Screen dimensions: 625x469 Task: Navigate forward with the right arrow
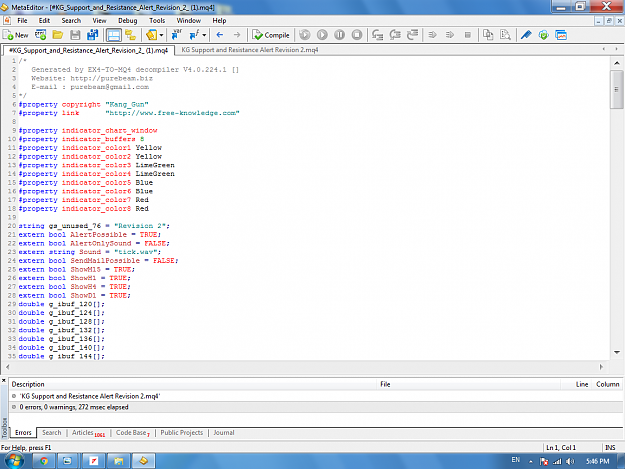click(x=237, y=35)
